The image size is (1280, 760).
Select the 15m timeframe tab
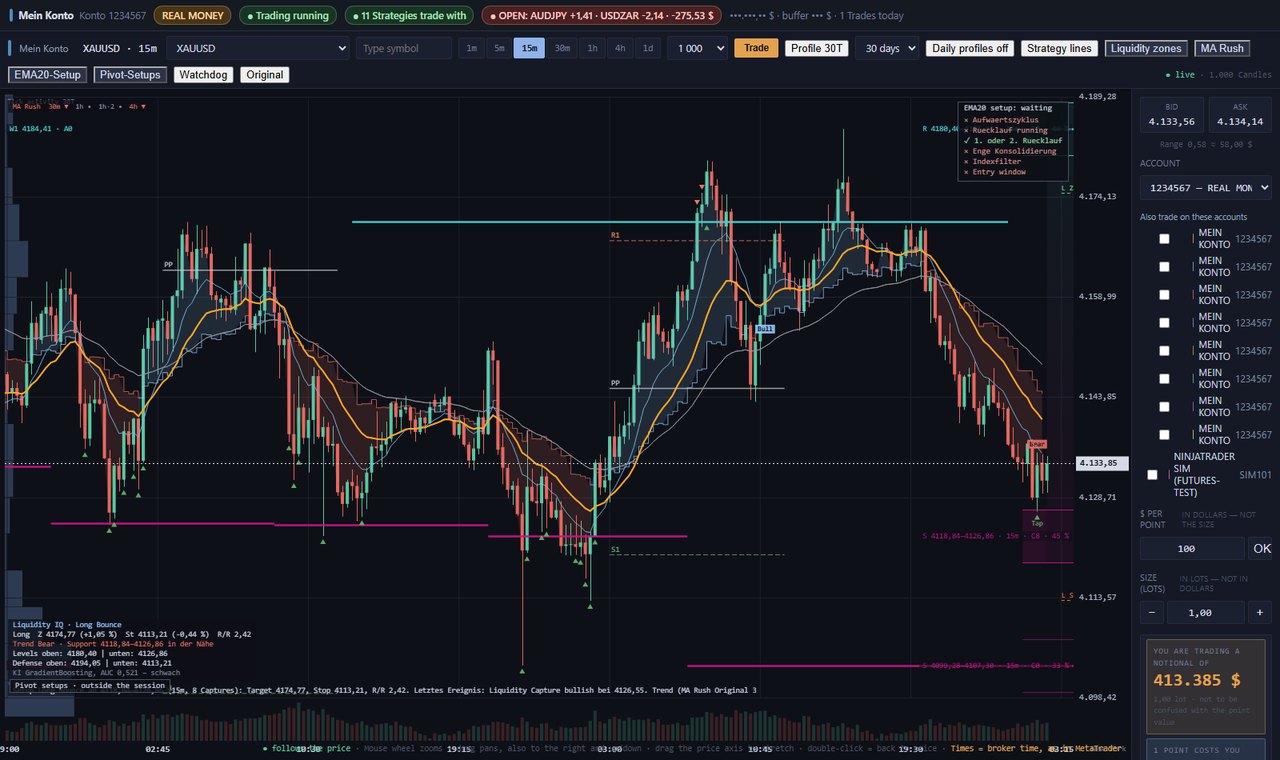pos(529,48)
